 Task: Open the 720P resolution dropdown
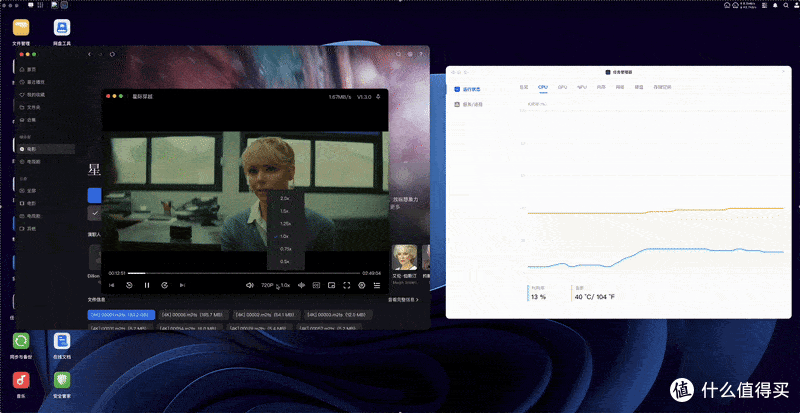[267, 285]
